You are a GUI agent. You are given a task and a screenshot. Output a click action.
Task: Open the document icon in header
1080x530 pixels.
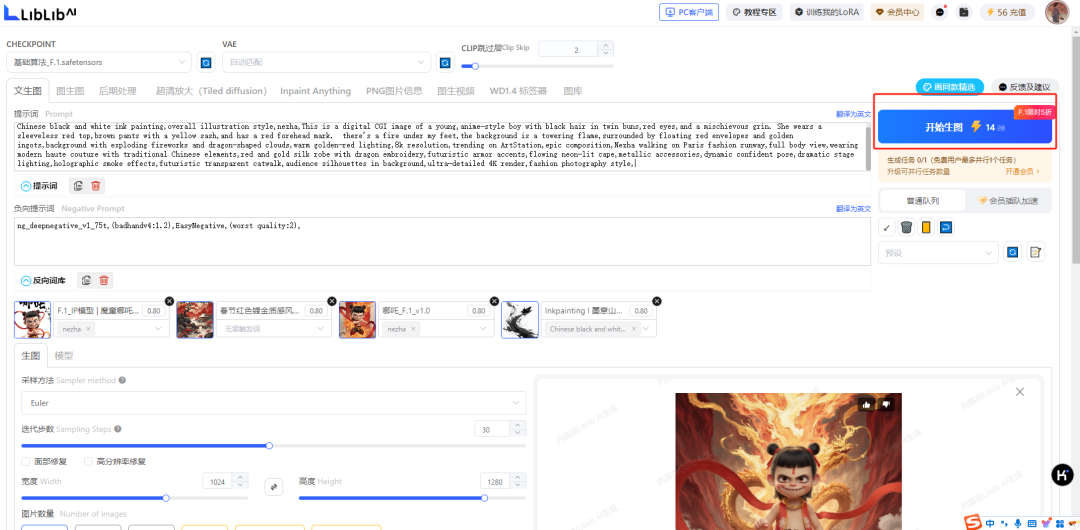[964, 12]
